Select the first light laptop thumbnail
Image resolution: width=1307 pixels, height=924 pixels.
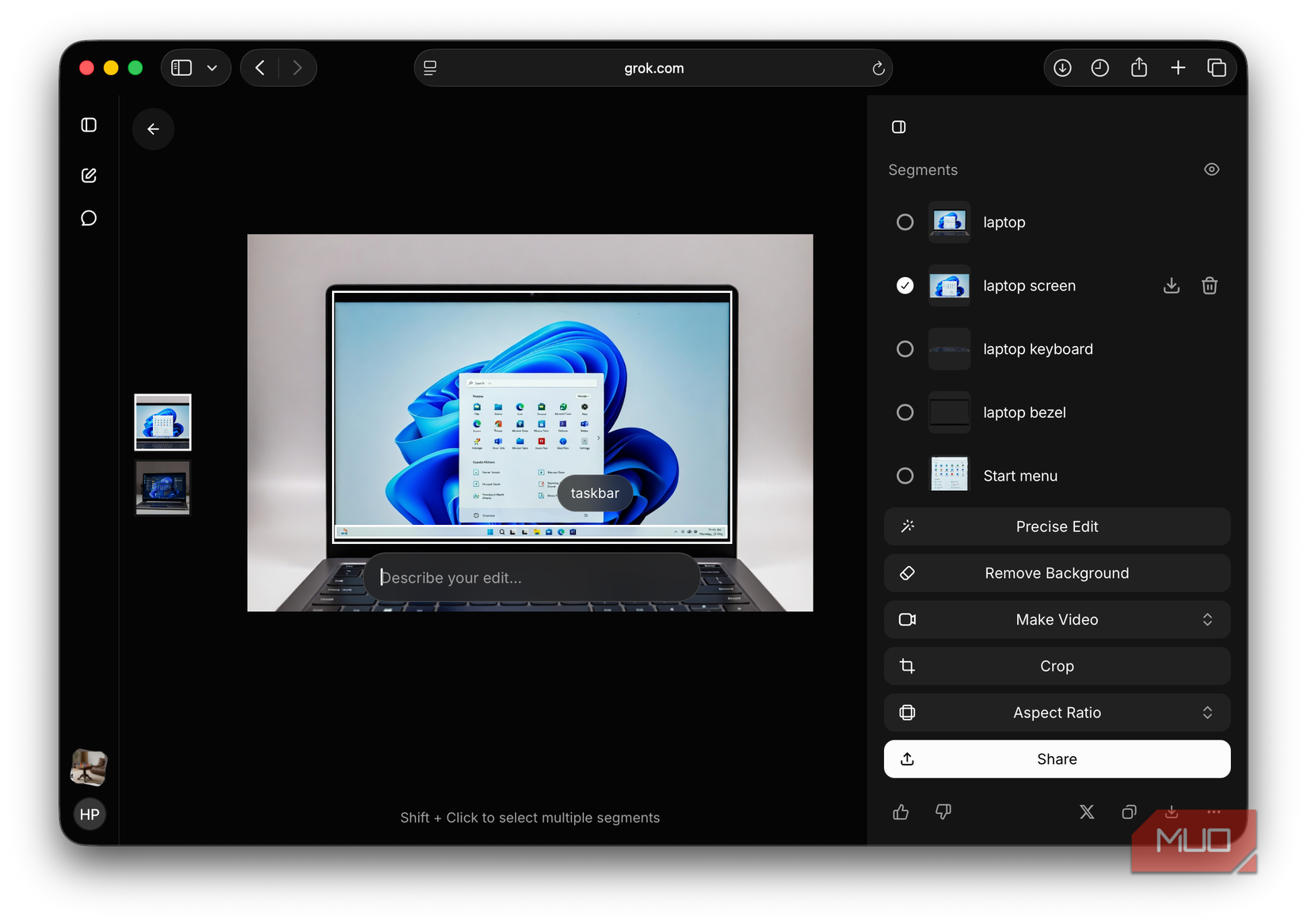[162, 422]
